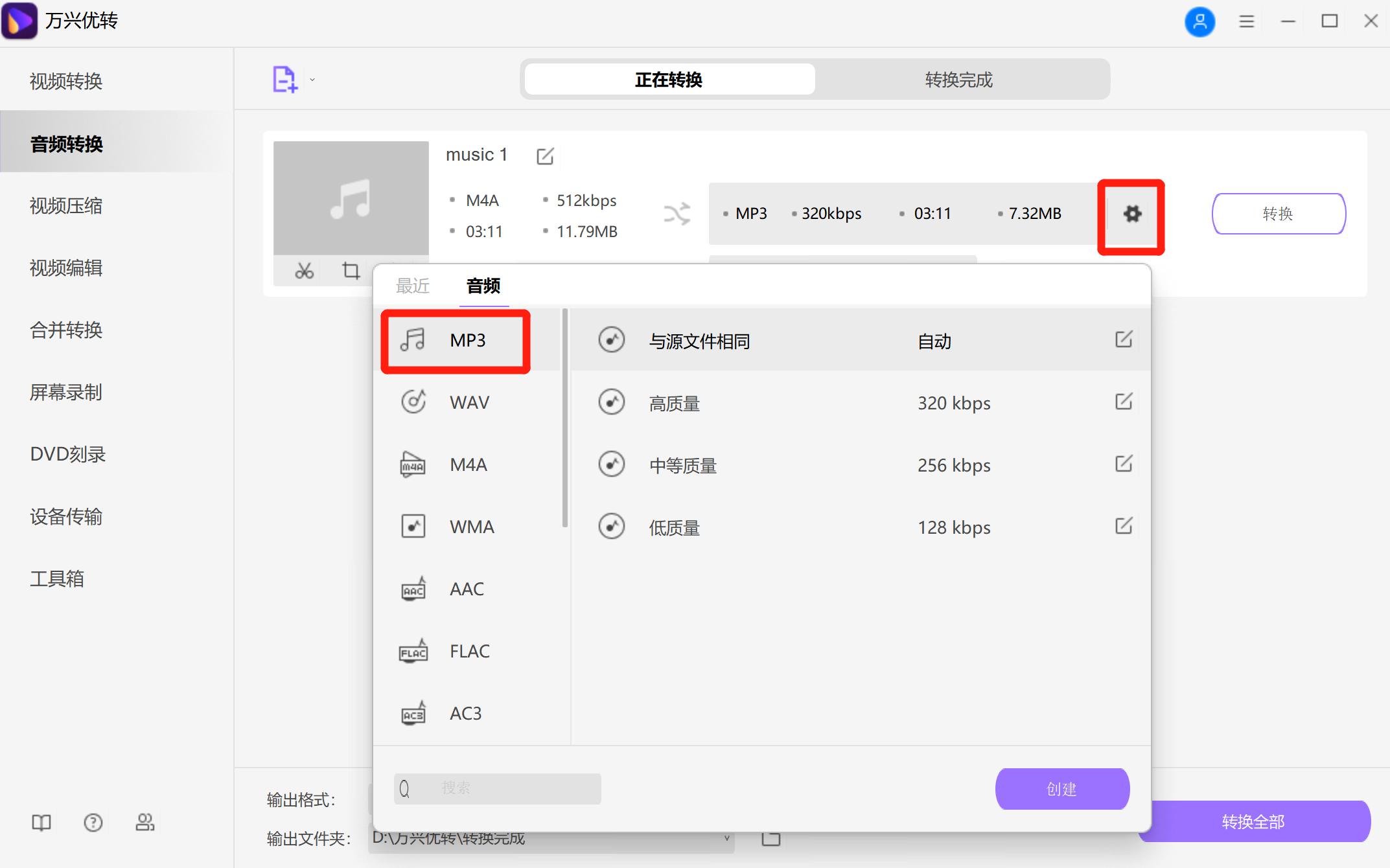The height and width of the screenshot is (868, 1390).
Task: Click the shuffle format icon next to music 1
Action: click(x=678, y=214)
